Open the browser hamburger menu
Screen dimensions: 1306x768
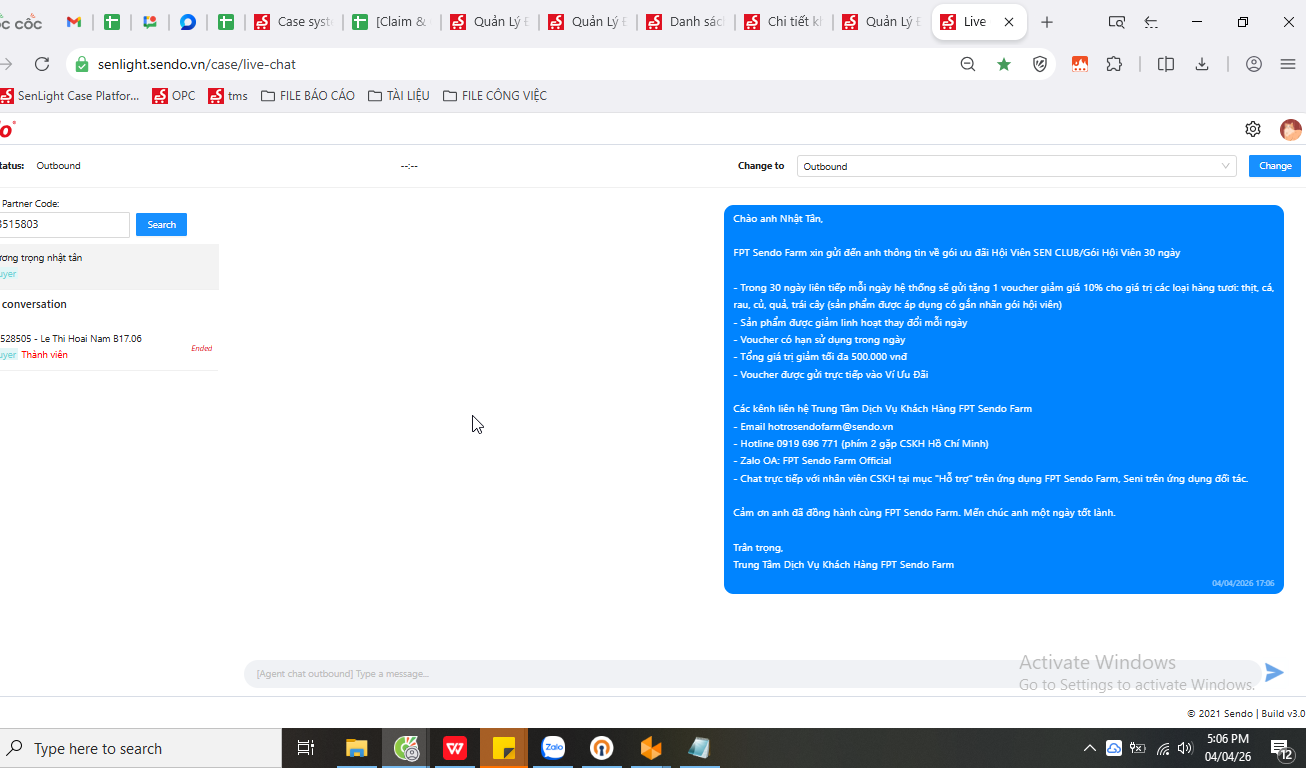point(1288,64)
